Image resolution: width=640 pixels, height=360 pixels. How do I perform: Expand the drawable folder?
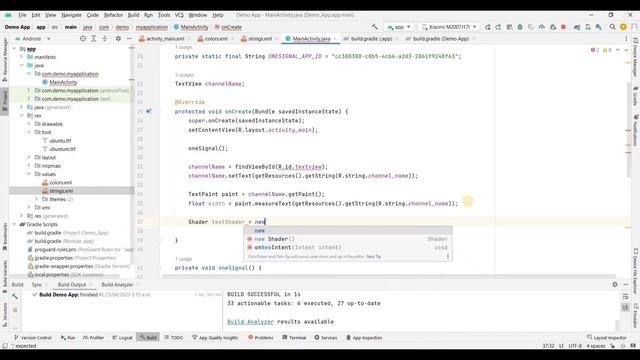29,124
